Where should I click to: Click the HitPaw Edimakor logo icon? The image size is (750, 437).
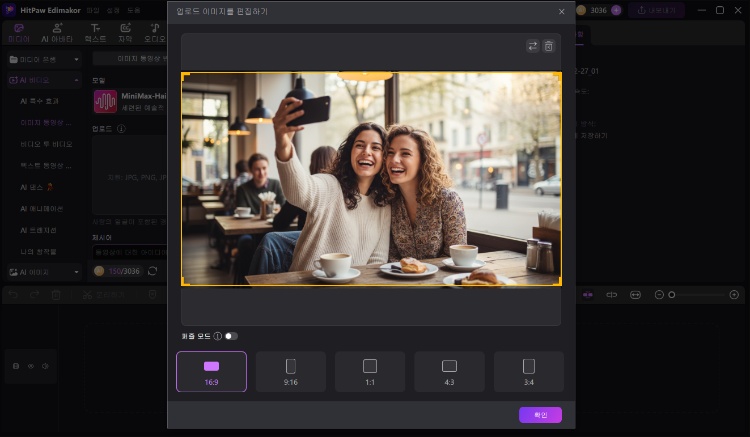click(9, 10)
